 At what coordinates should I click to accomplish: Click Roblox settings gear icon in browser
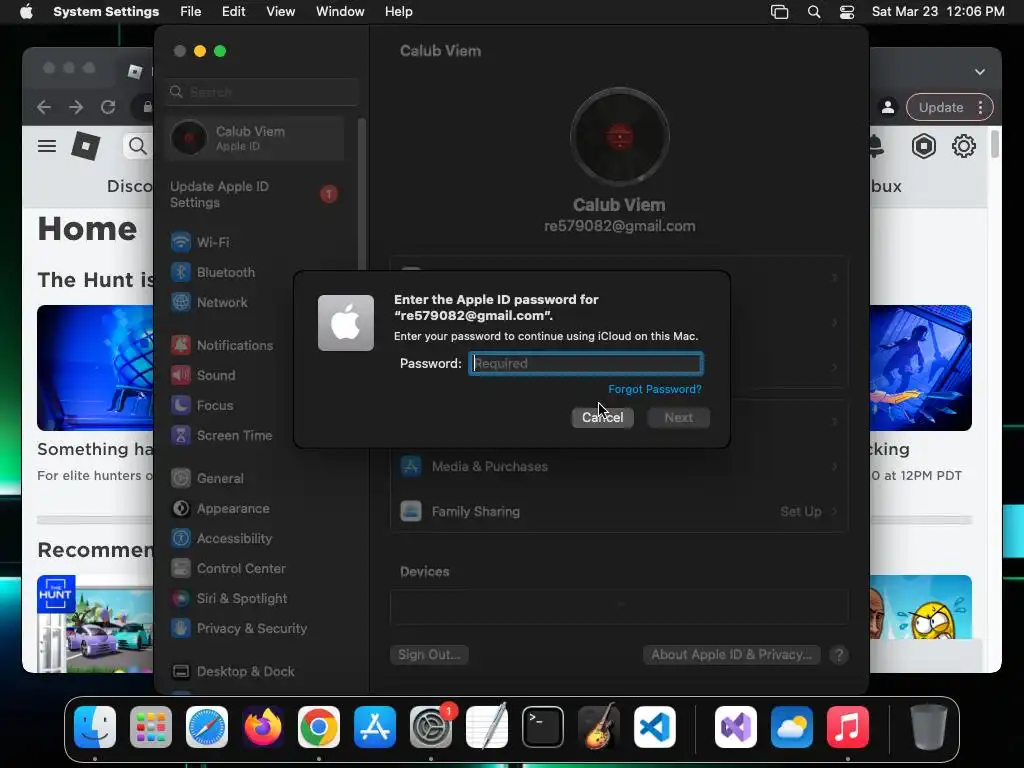[964, 146]
